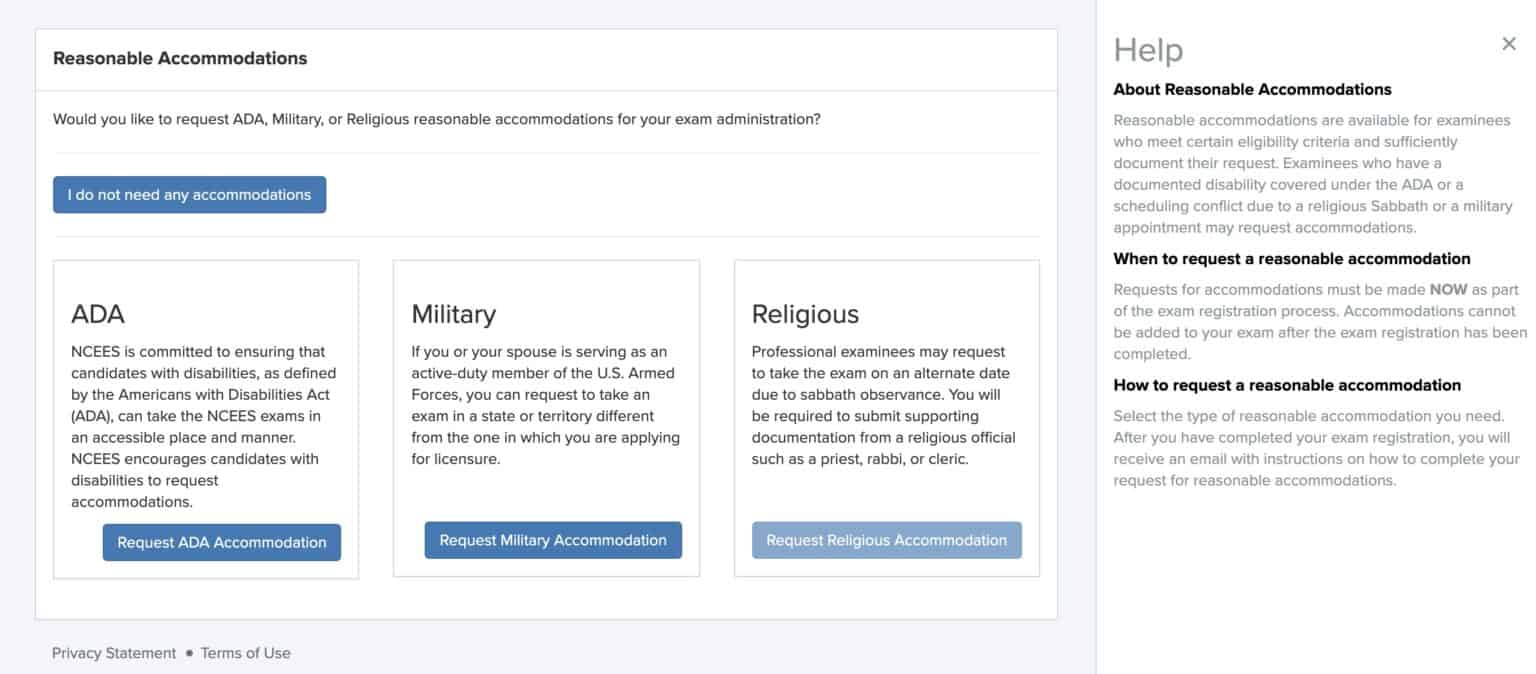Screen dimensions: 1536x674
Task: Select the ADA card heading
Action: point(98,314)
